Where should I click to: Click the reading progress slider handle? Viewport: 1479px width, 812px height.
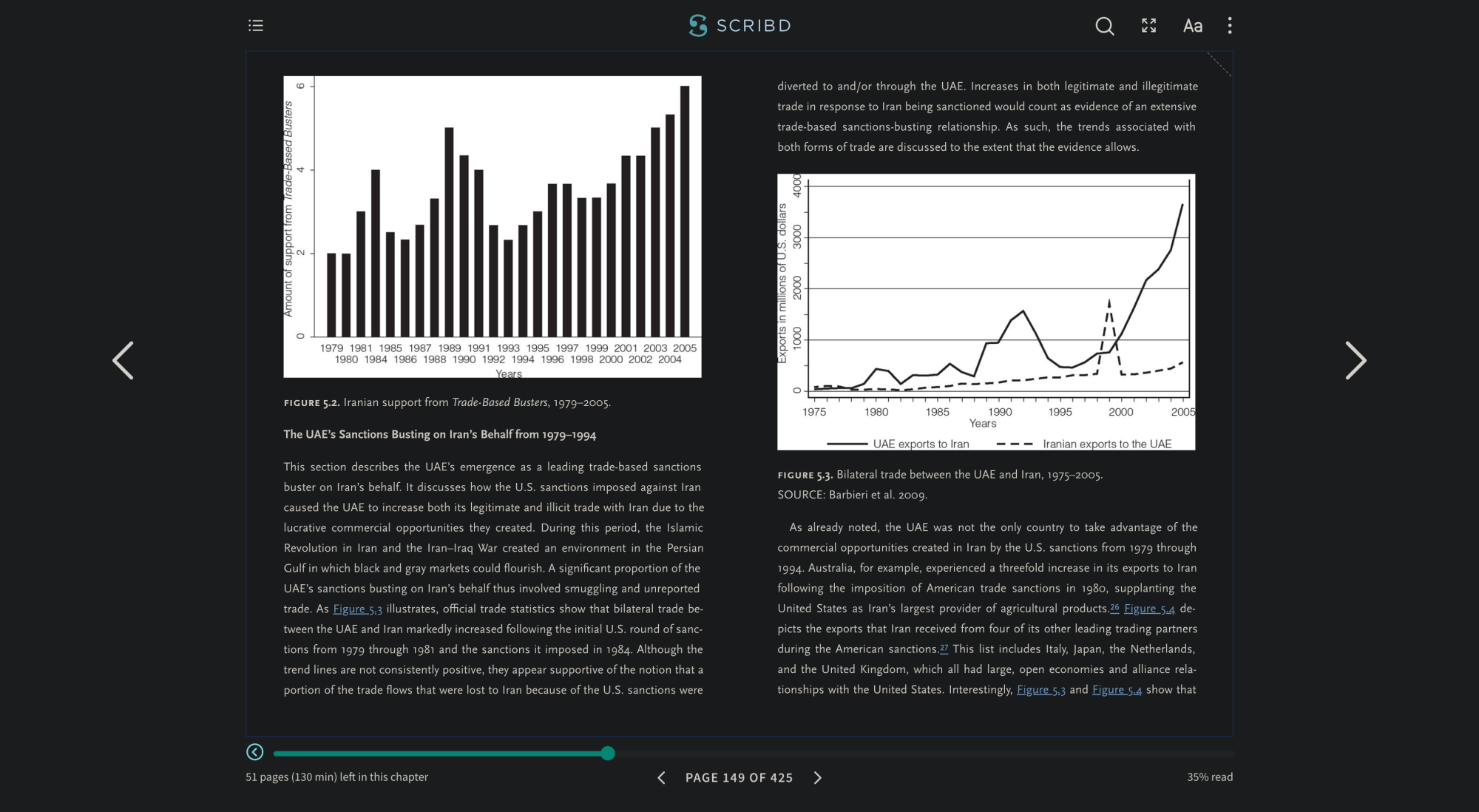click(607, 754)
